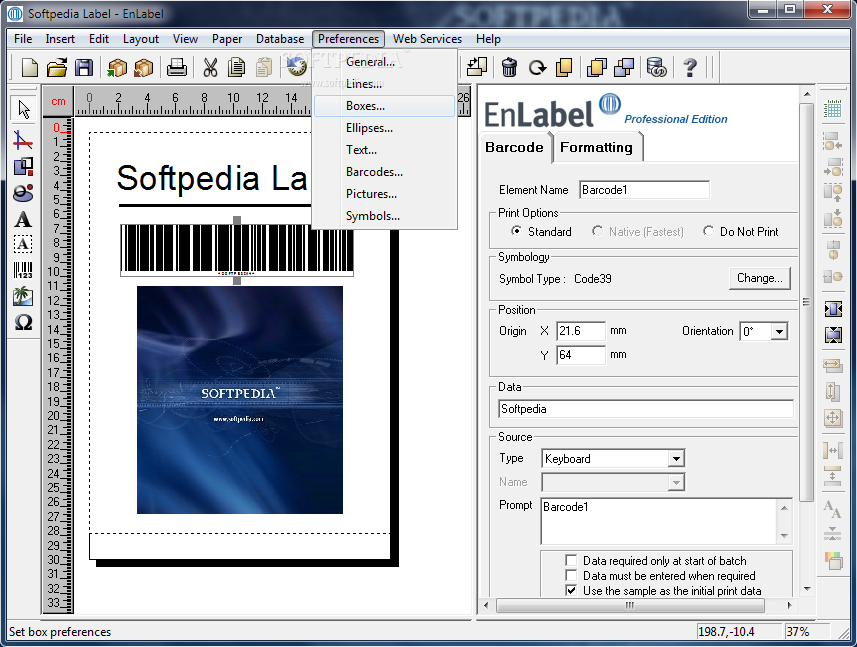Select the framed text block tool
This screenshot has width=857, height=647.
[x=23, y=244]
